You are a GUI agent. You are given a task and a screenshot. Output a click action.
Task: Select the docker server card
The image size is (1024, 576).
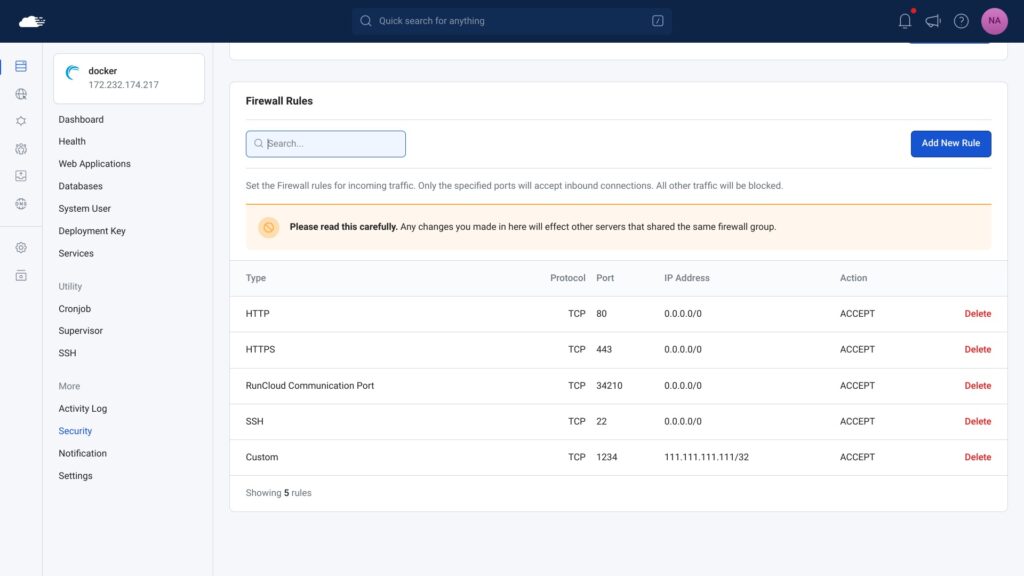coord(129,78)
